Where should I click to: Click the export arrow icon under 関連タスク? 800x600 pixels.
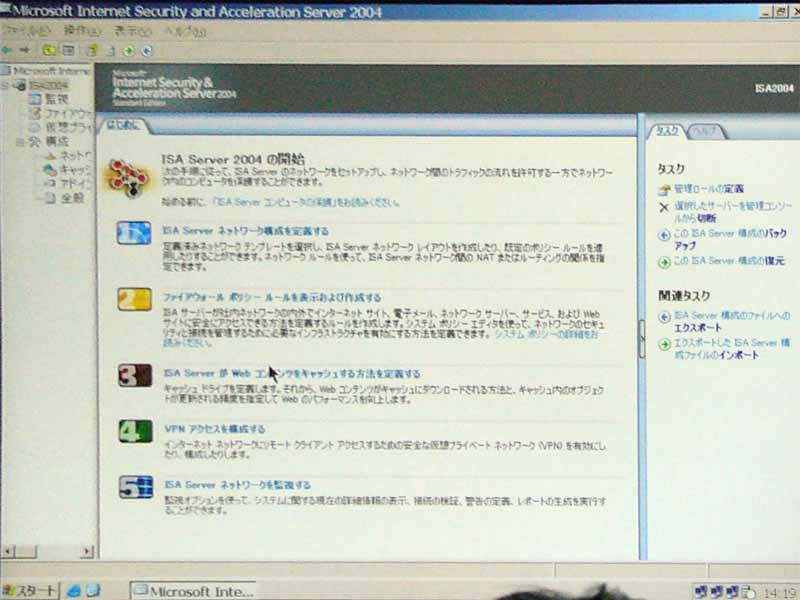click(x=664, y=317)
